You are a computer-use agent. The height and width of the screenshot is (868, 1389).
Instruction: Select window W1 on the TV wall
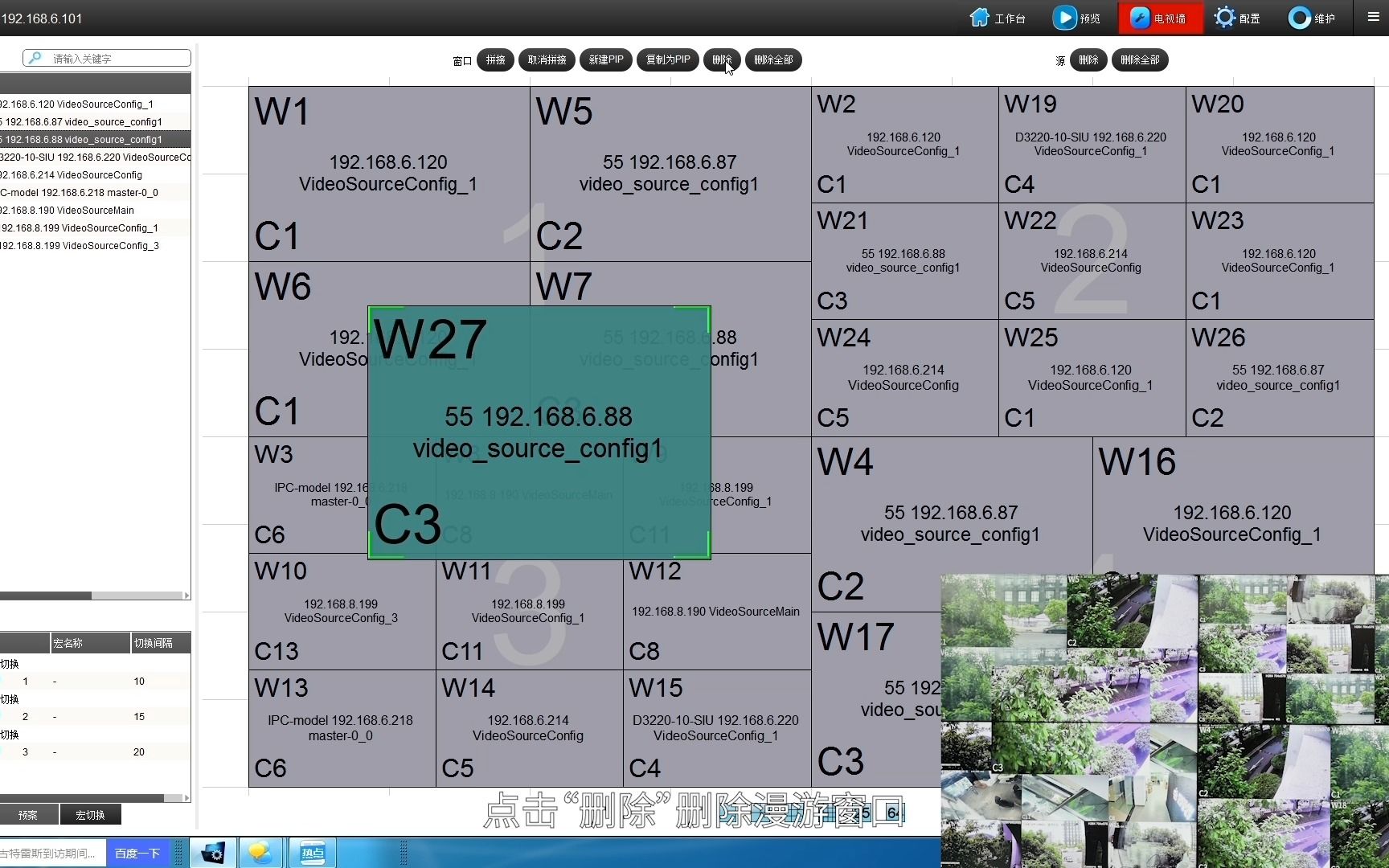click(x=389, y=174)
